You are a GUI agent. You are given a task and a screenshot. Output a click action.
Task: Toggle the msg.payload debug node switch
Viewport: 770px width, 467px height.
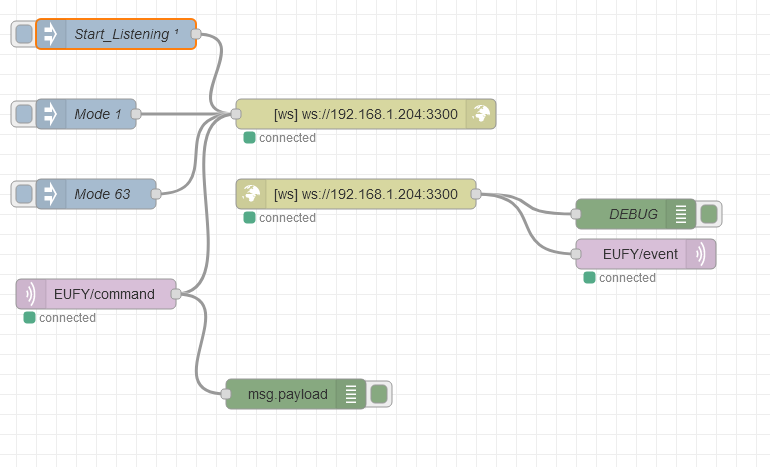[379, 394]
